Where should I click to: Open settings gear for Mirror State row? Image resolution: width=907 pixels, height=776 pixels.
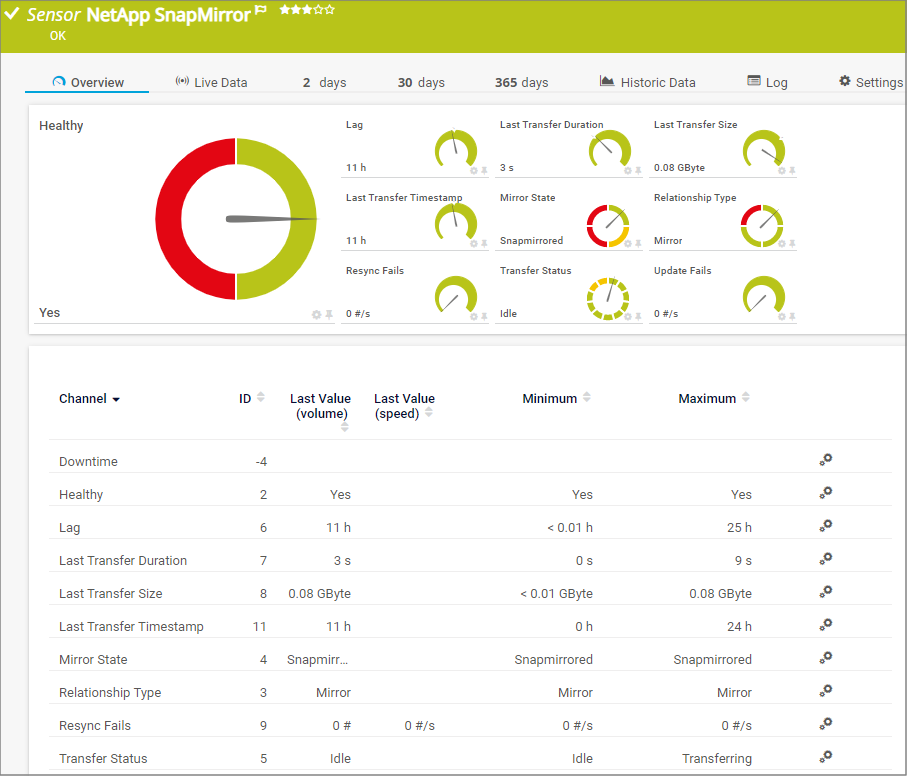825,658
